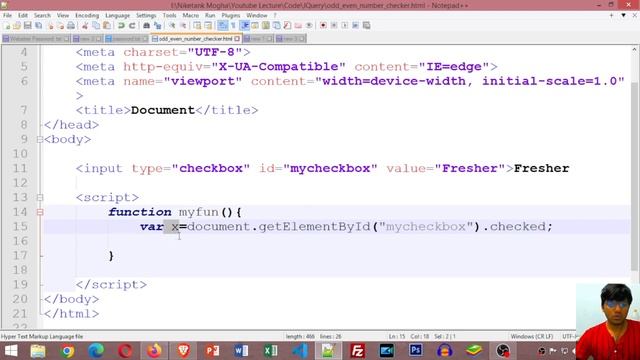Open the tab list dropdown arrow at top right

[623, 15]
